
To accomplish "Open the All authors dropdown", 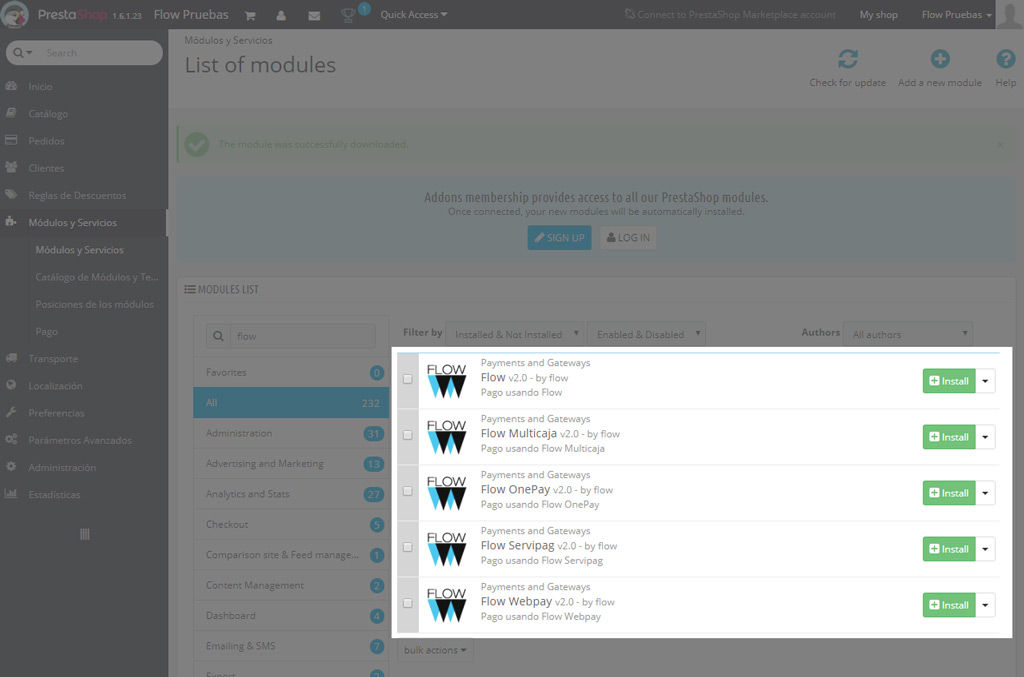I will click(908, 334).
